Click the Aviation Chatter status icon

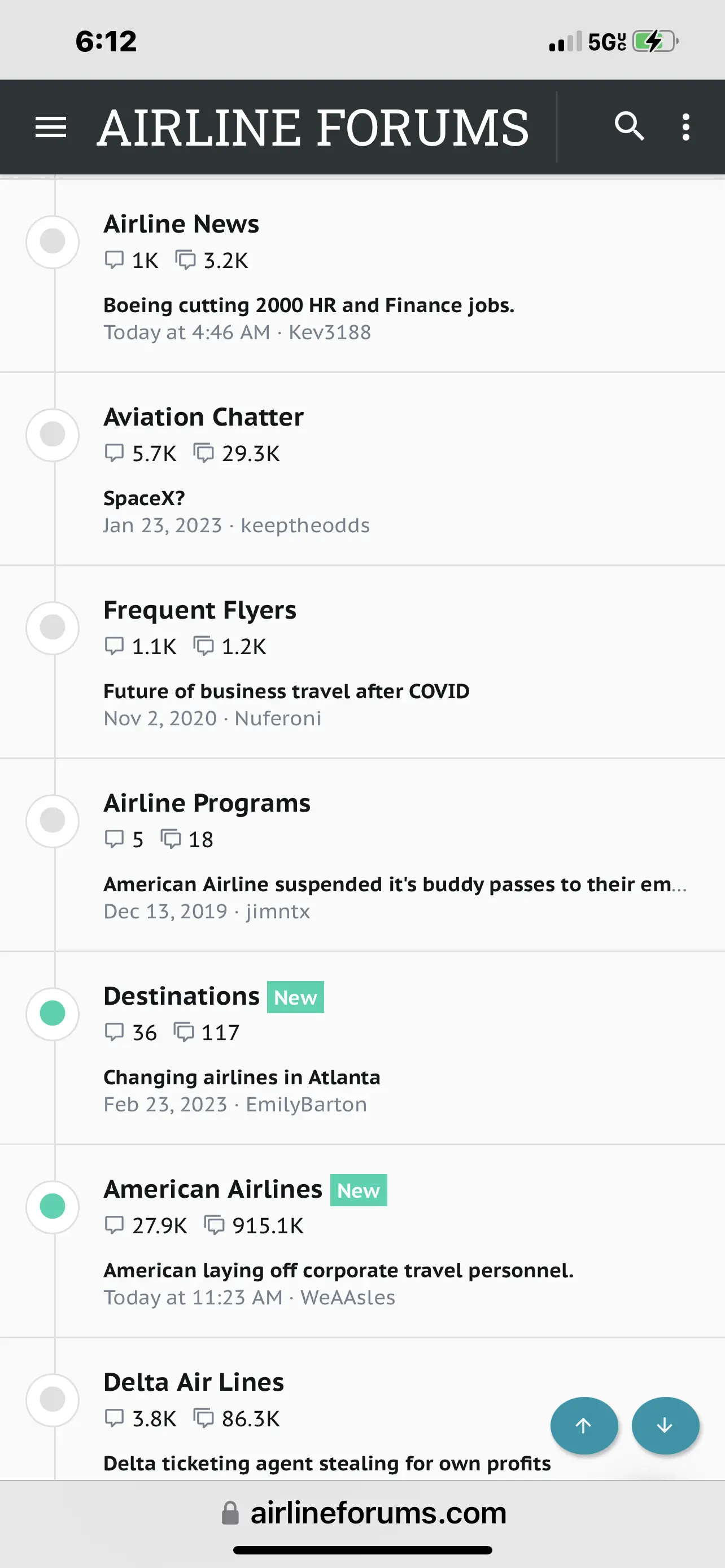(53, 435)
